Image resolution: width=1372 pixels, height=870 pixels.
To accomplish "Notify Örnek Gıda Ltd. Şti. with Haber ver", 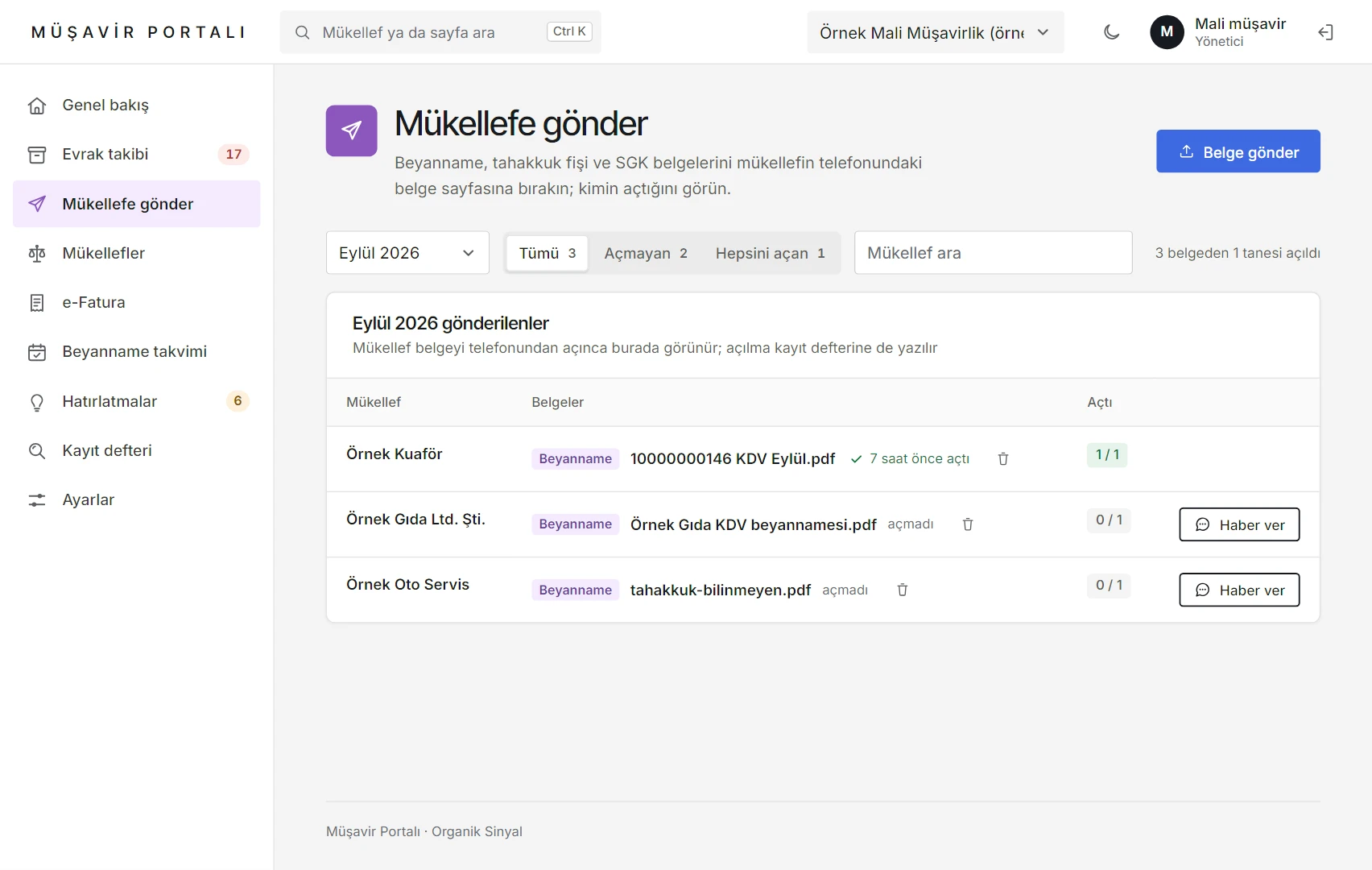I will [x=1239, y=524].
